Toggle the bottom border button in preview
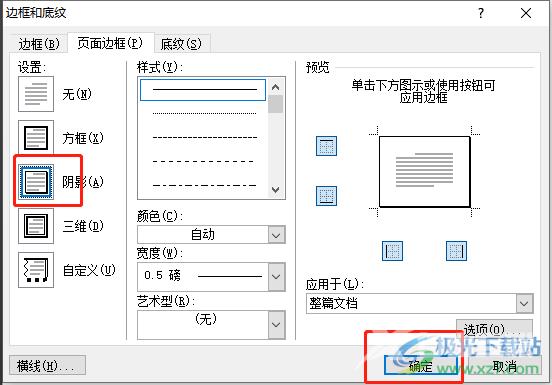Screen dimensions: 552x385 click(x=326, y=196)
